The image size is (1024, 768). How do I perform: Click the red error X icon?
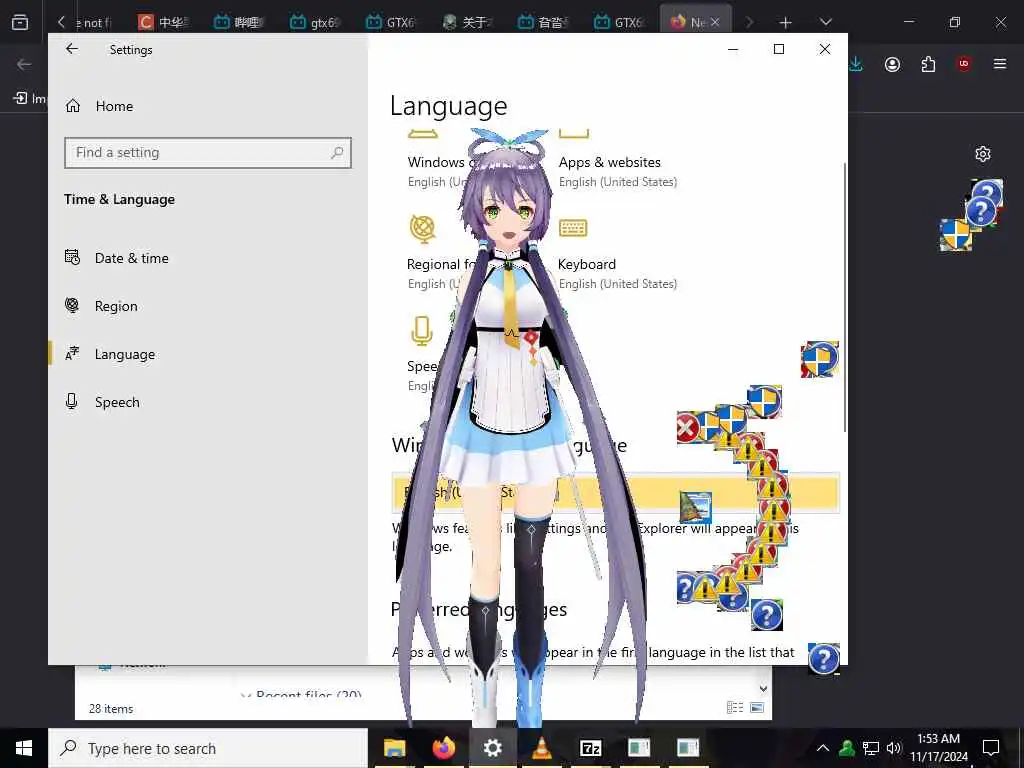coord(687,429)
